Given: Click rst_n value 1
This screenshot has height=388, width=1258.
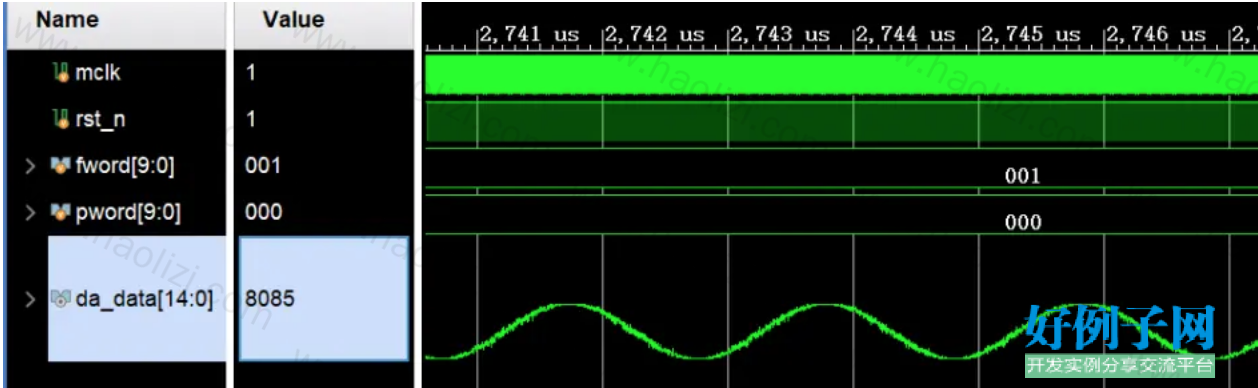Looking at the screenshot, I should pos(251,119).
